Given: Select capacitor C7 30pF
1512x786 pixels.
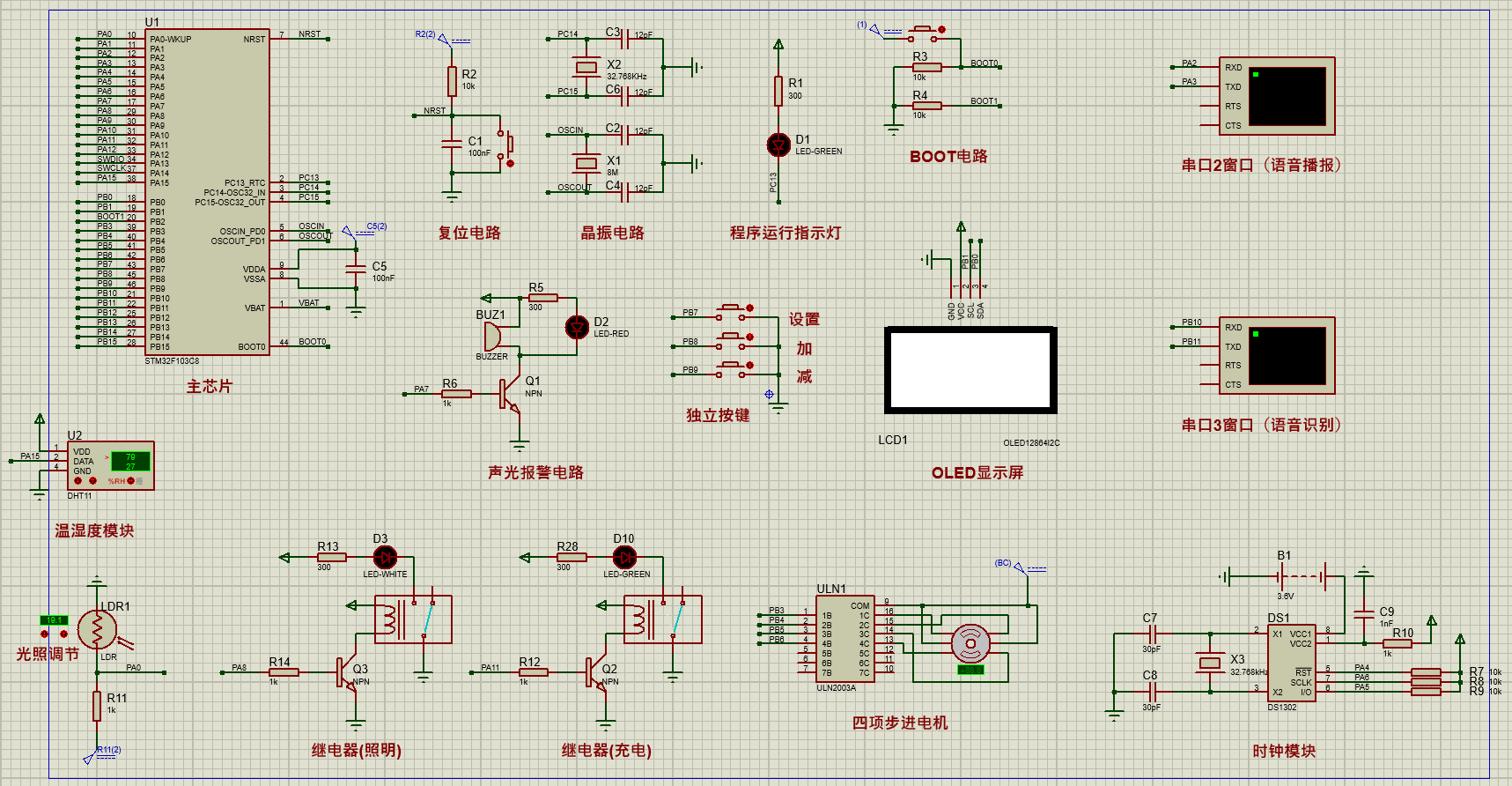Looking at the screenshot, I should [x=1152, y=634].
